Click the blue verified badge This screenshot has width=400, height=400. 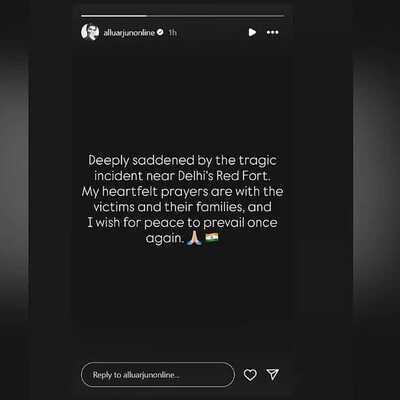click(160, 32)
